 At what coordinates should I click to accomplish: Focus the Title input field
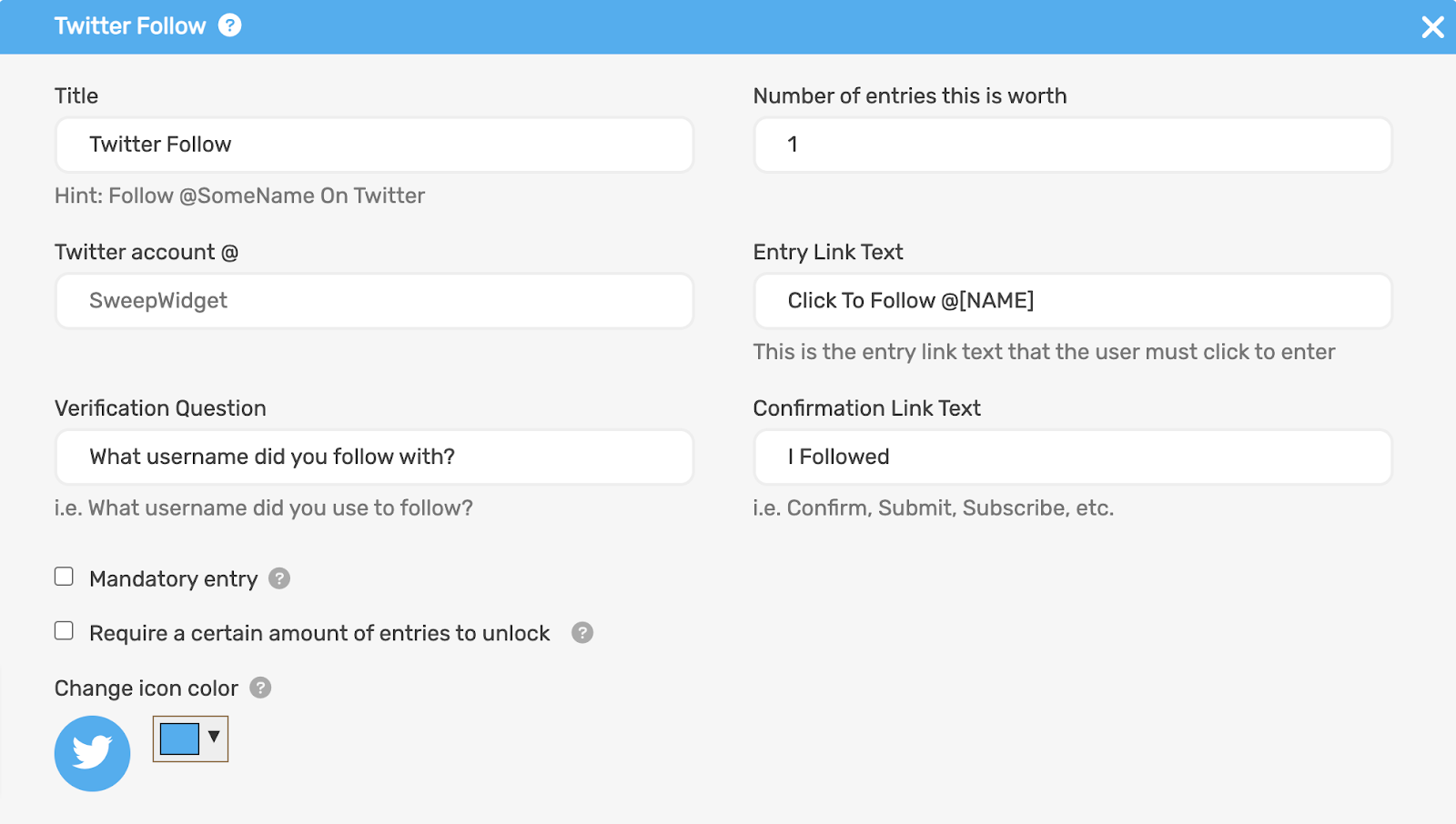click(374, 145)
